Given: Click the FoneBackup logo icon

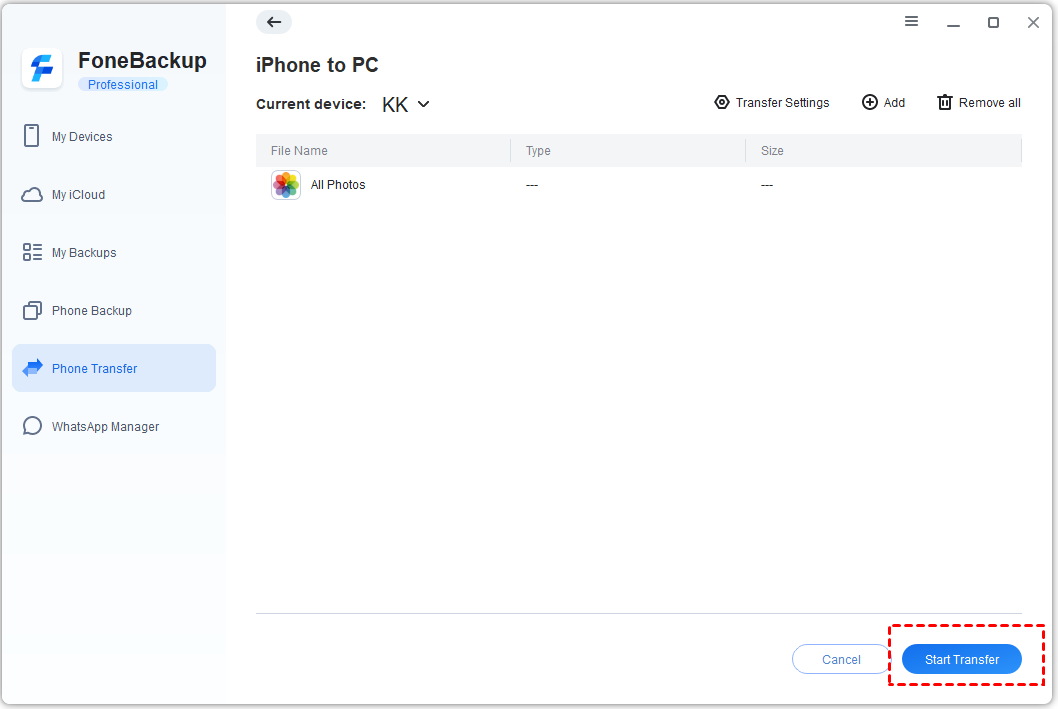Looking at the screenshot, I should [42, 69].
